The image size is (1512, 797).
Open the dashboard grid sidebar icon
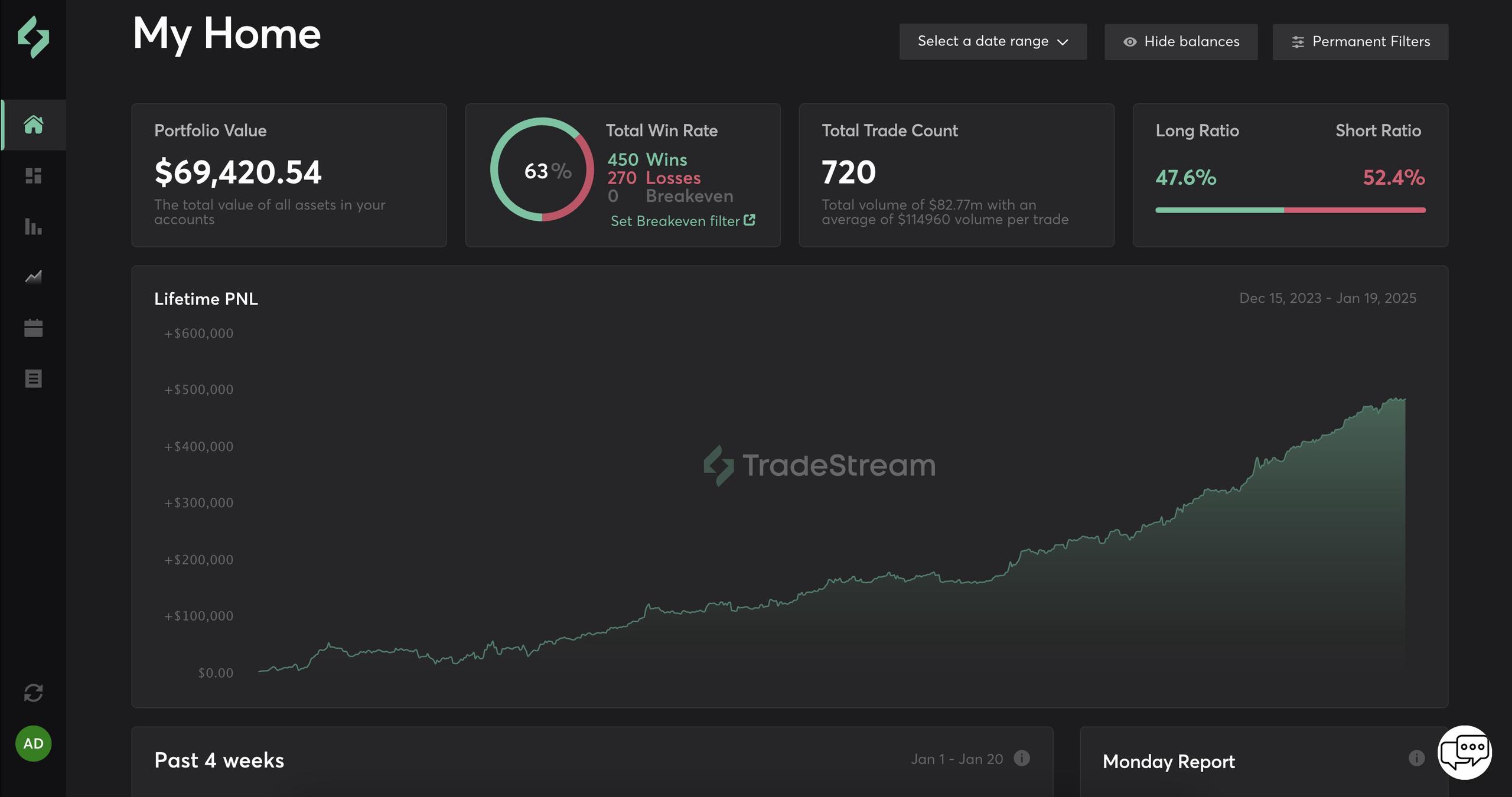pos(33,175)
